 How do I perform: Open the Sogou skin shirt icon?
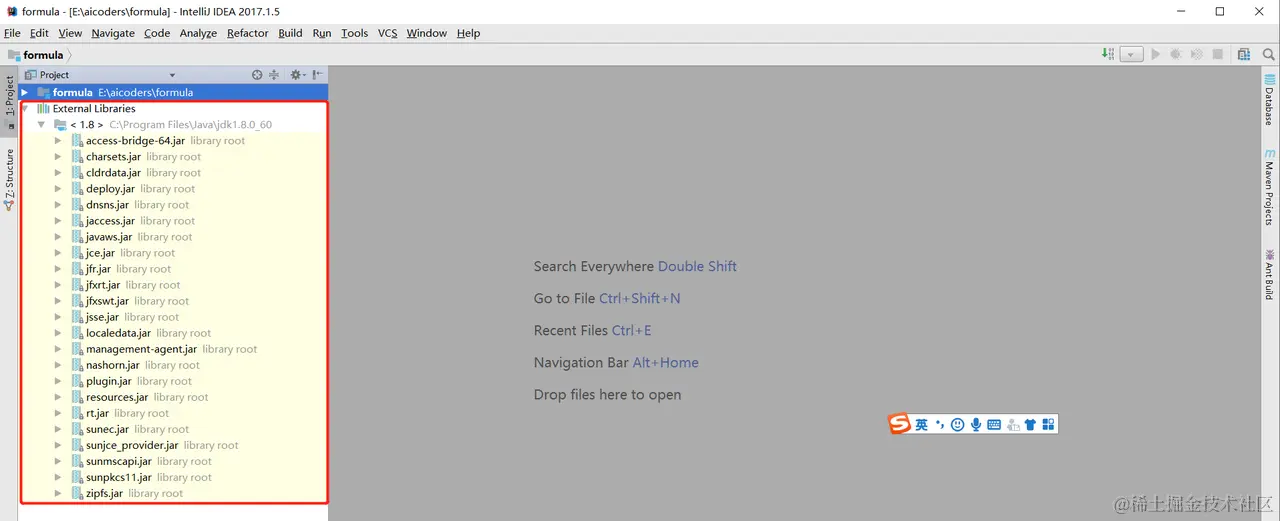click(x=1031, y=425)
